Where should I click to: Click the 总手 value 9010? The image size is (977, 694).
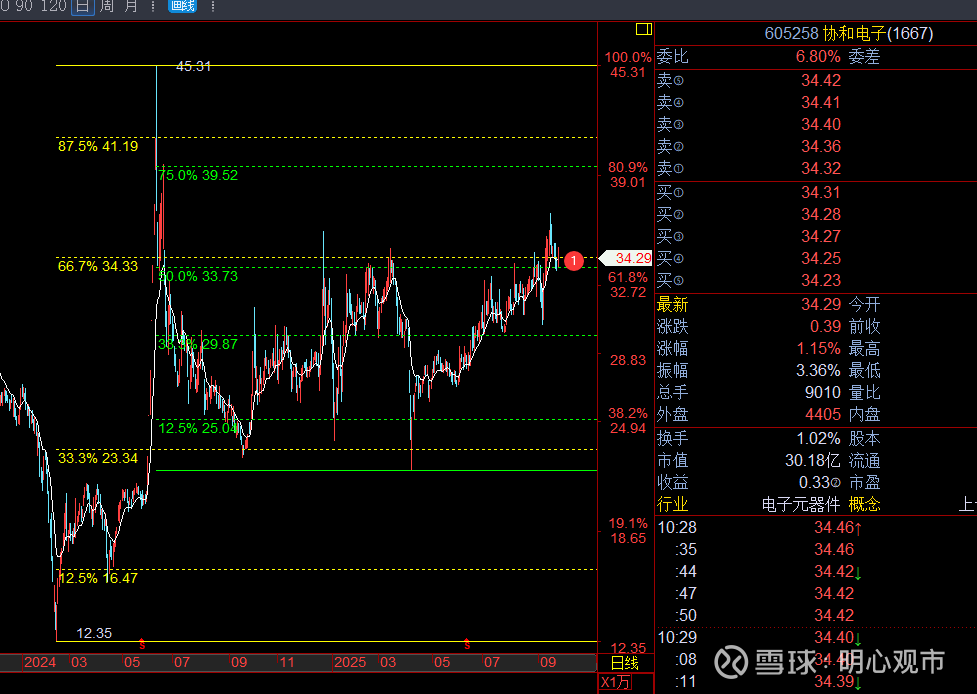coord(822,392)
